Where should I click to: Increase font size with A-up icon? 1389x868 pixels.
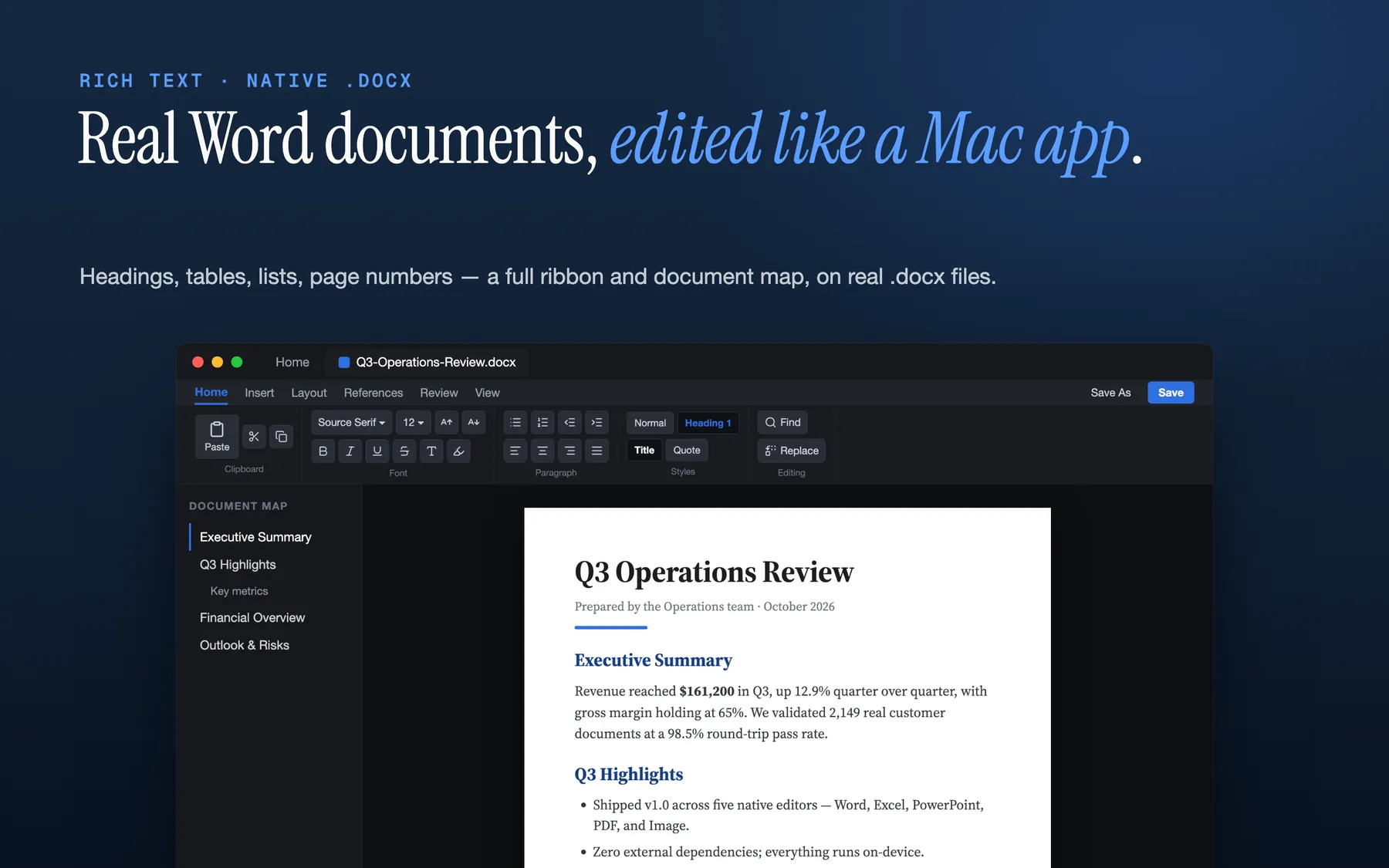tap(447, 422)
